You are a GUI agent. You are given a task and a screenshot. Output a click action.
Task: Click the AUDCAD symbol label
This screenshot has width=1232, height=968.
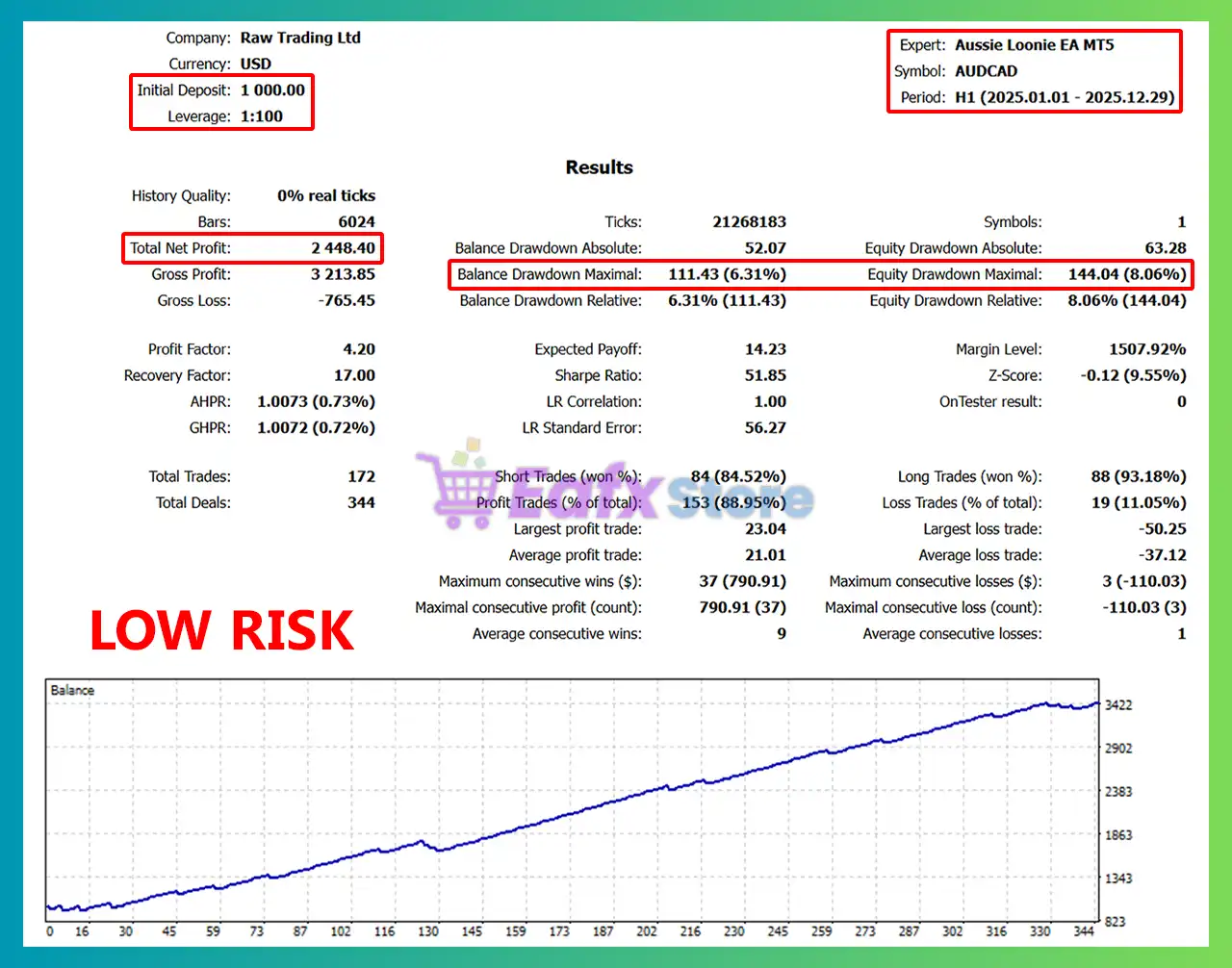point(986,70)
